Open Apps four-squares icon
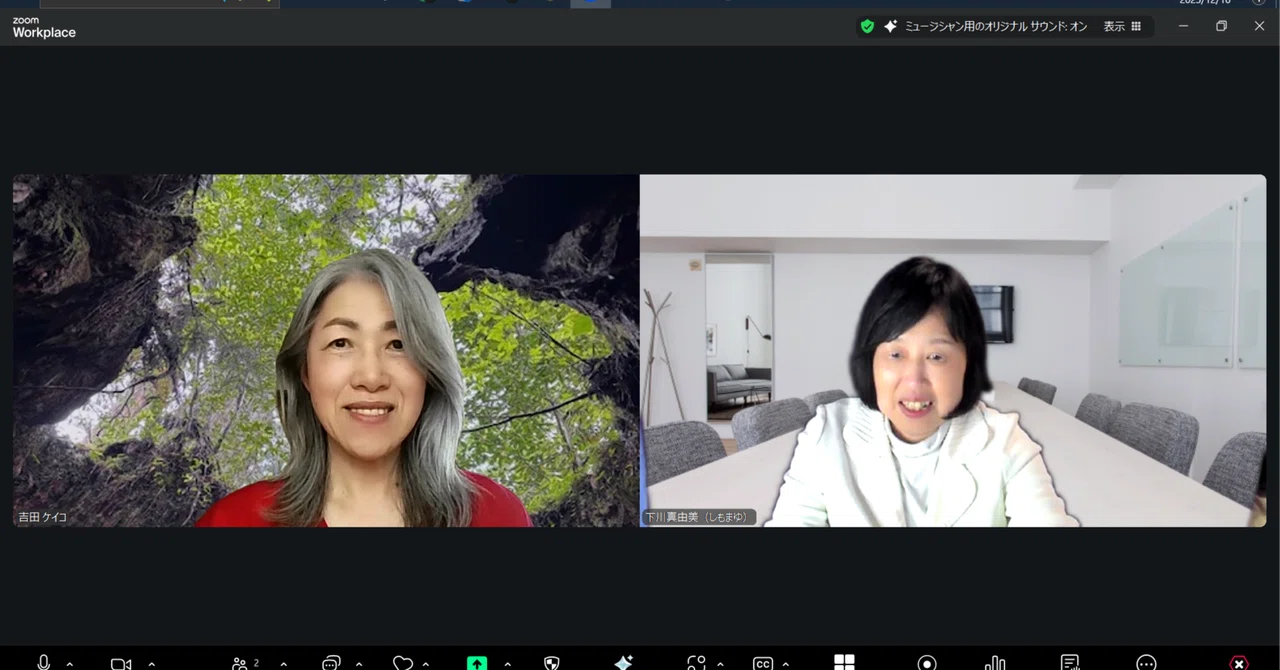This screenshot has height=670, width=1280. click(x=844, y=663)
